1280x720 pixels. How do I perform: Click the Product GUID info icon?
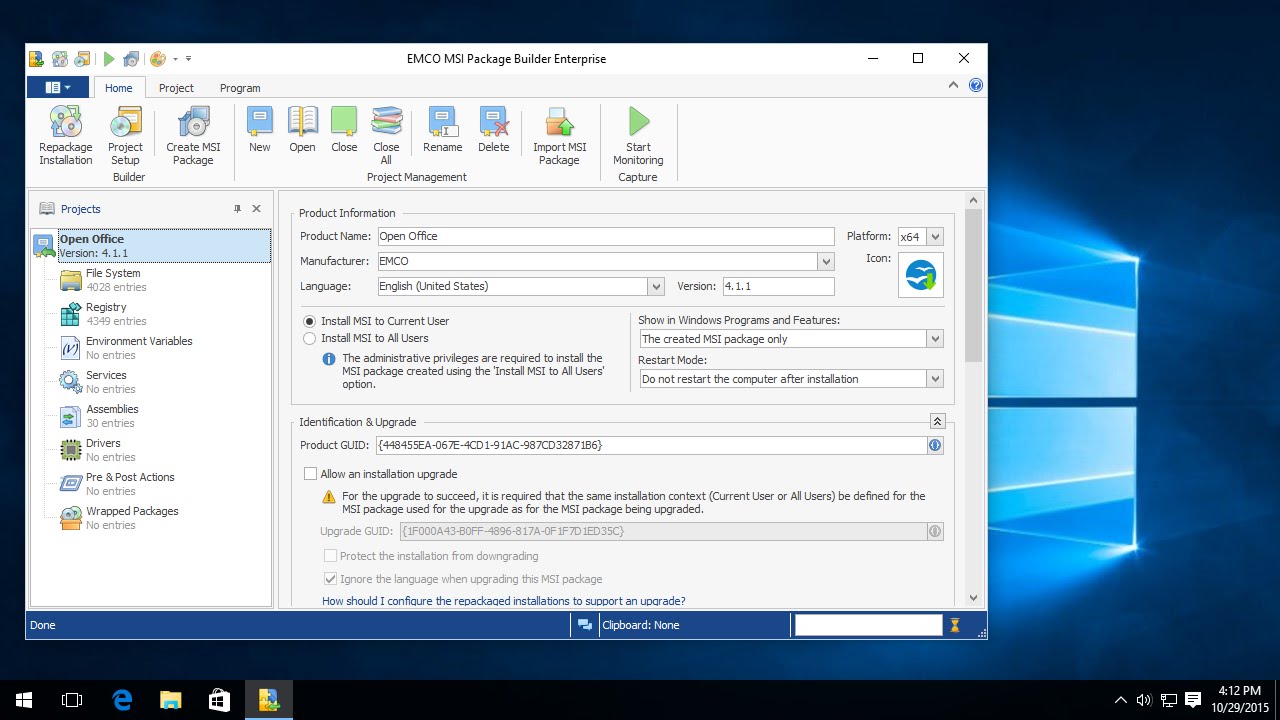point(935,445)
